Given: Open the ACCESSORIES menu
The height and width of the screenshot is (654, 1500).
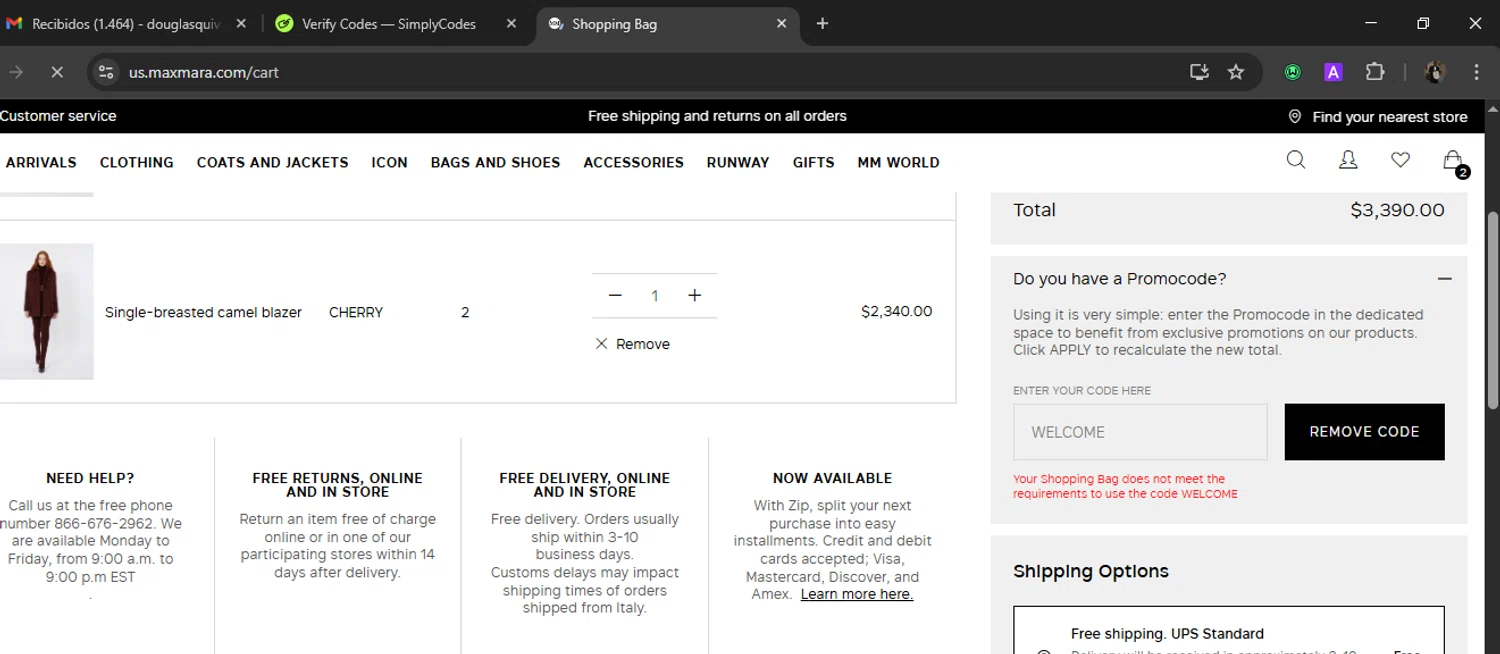Looking at the screenshot, I should [x=634, y=162].
